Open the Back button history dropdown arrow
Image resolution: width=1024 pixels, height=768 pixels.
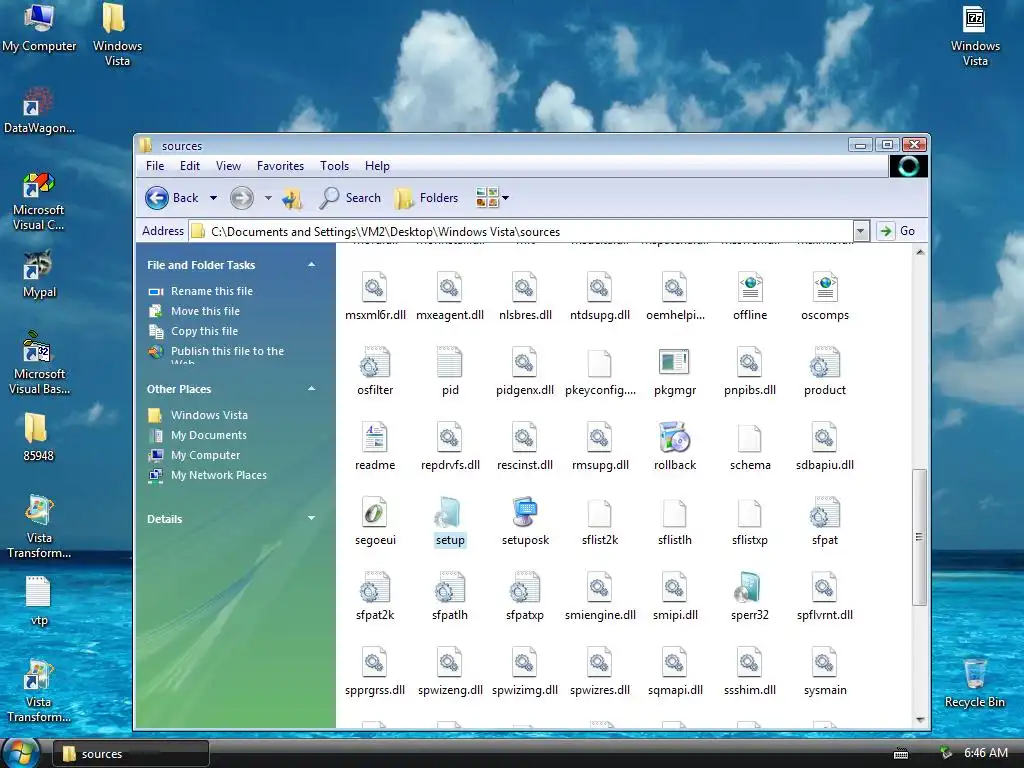click(x=213, y=198)
